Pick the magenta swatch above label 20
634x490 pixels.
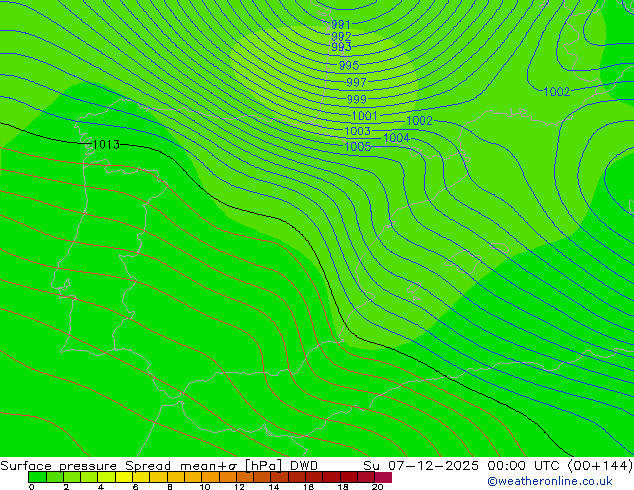[x=383, y=477]
